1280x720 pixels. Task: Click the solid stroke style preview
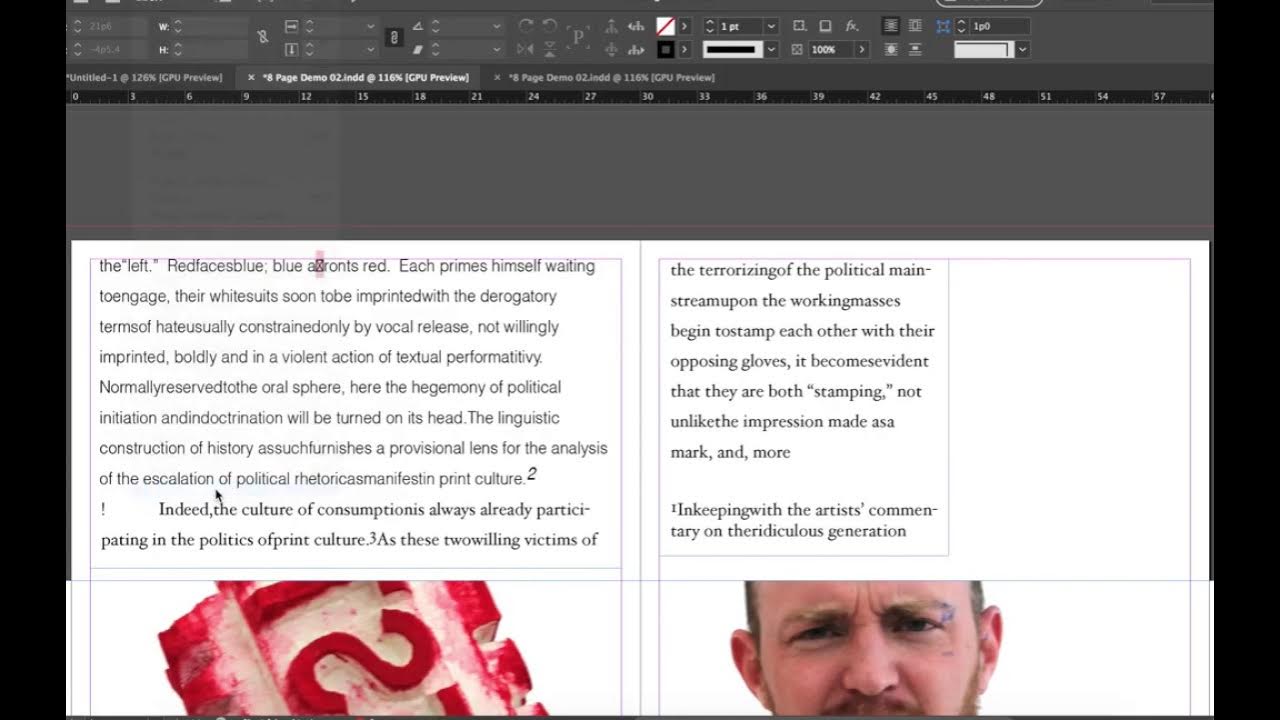click(732, 49)
